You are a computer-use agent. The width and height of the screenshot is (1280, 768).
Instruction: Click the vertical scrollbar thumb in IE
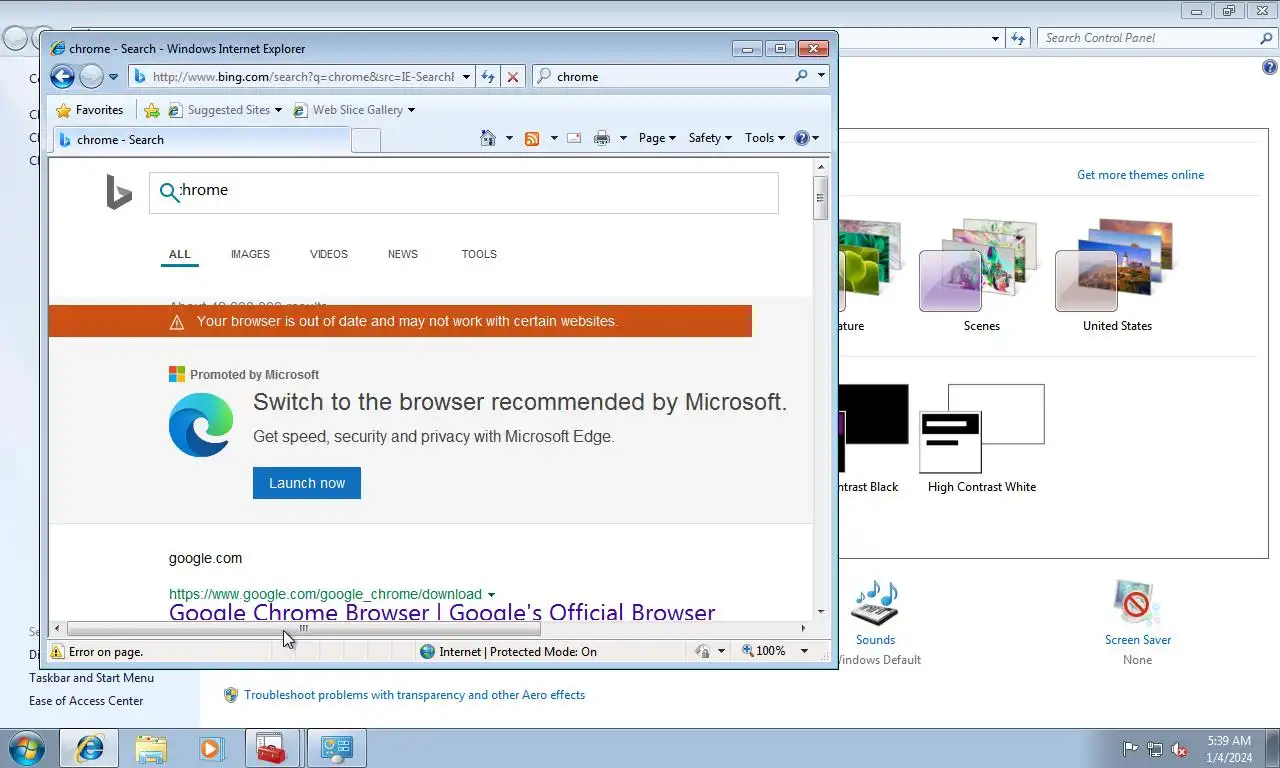click(821, 198)
